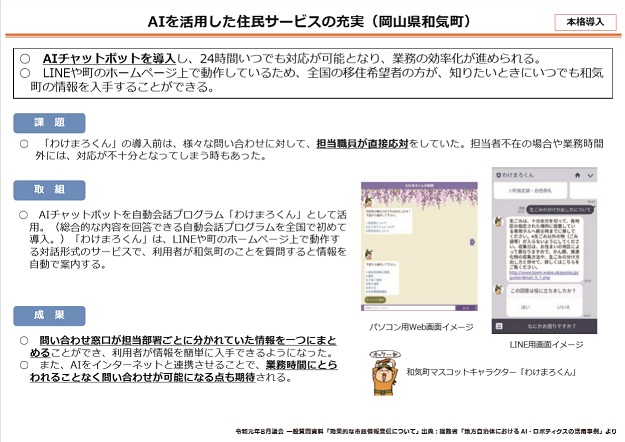Image resolution: width=625 pixels, height=442 pixels.
Task: Click the PC web chat purple header bar
Action: pyautogui.click(x=419, y=185)
